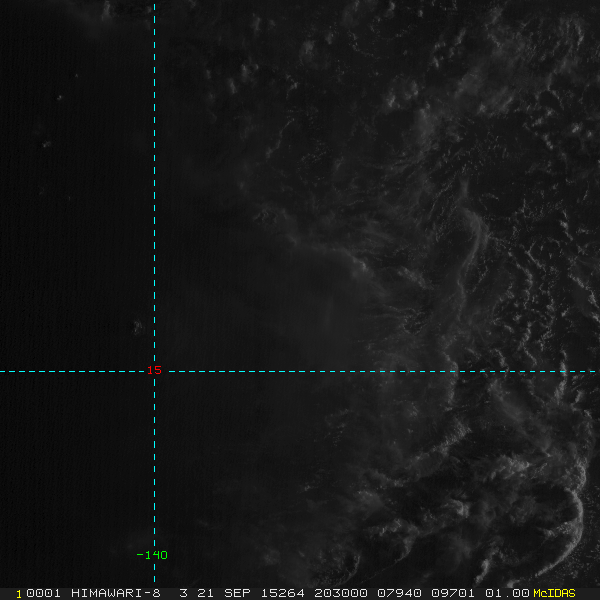The width and height of the screenshot is (600, 600).
Task: Click the 203000 time stamp
Action: coord(341,593)
